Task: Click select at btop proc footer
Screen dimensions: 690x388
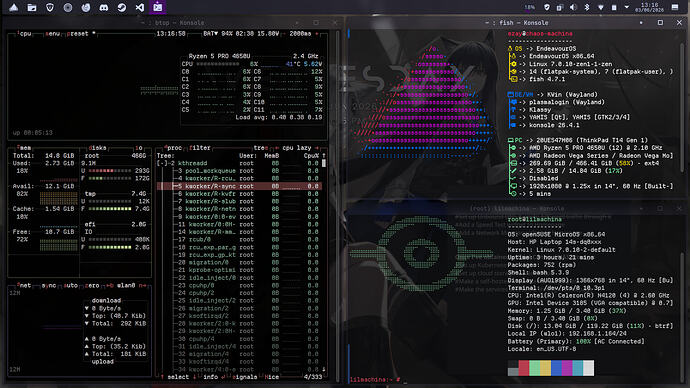Action: [178, 377]
